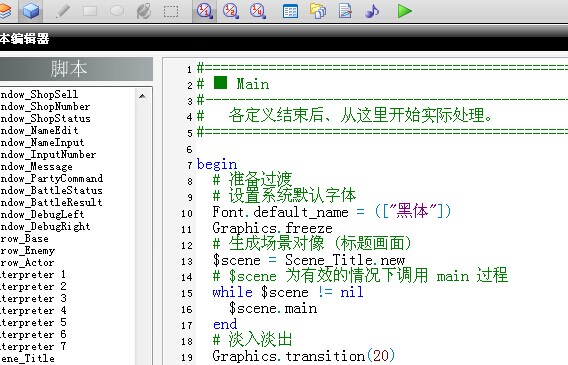Image resolution: width=568 pixels, height=365 pixels.
Task: Click the 'begin' keyword on line 7
Action: click(217, 165)
